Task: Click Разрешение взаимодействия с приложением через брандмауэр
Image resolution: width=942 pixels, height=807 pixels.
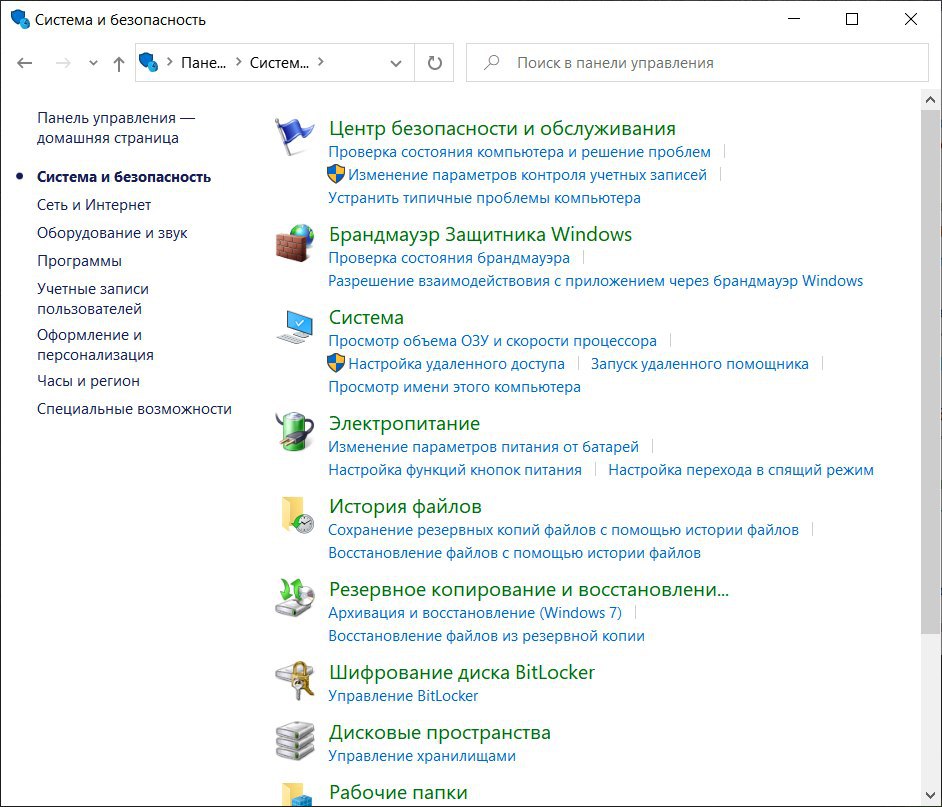Action: (595, 281)
